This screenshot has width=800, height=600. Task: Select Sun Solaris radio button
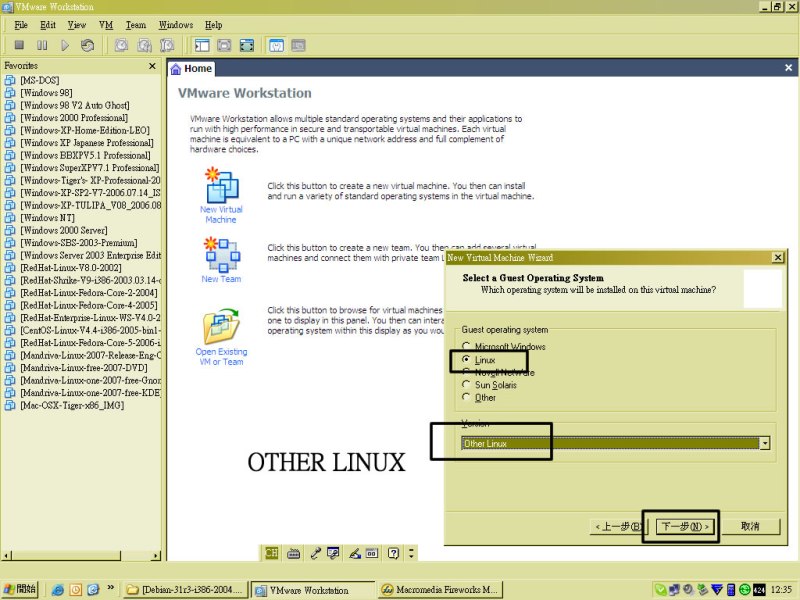pos(465,384)
